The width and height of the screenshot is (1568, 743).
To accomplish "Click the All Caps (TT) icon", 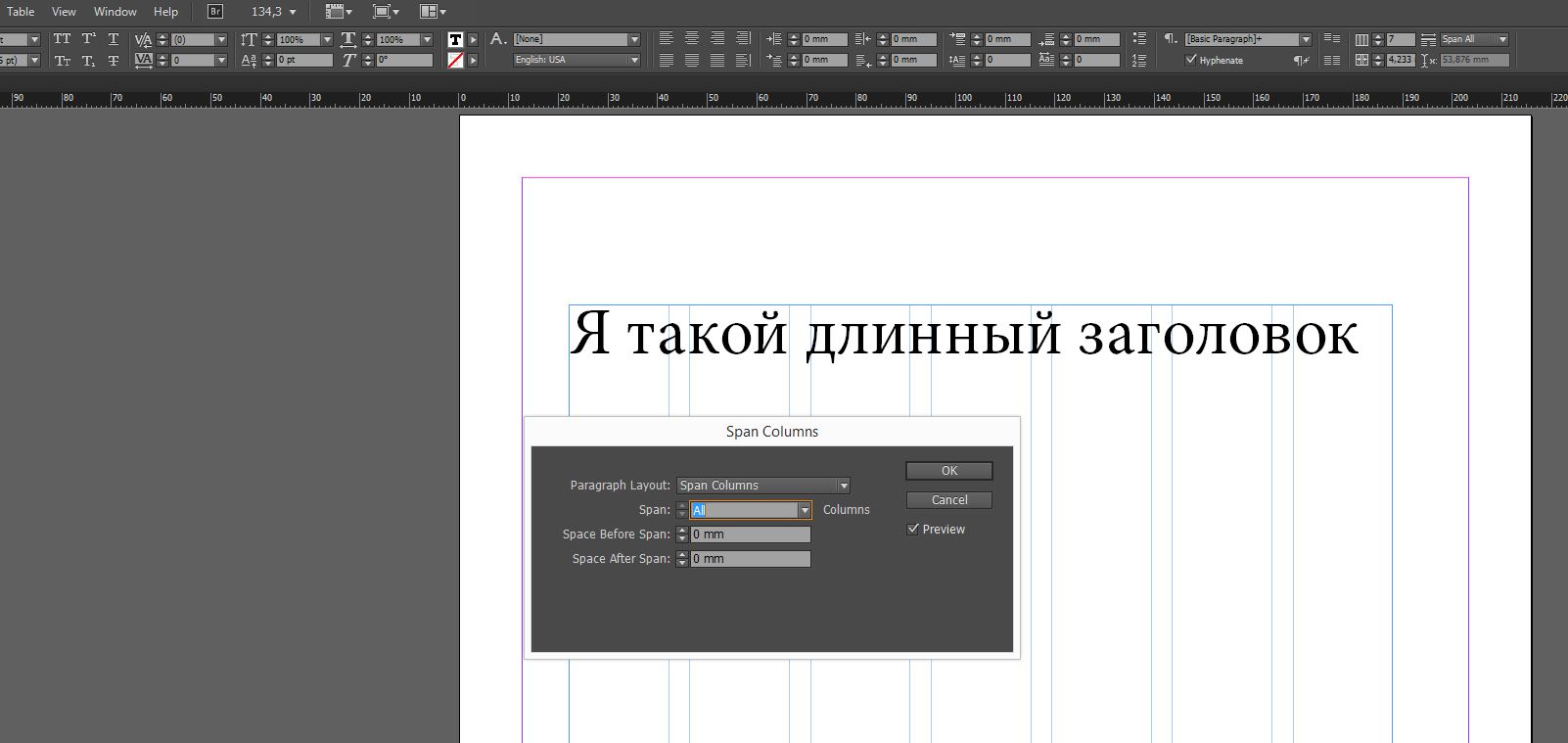I will click(63, 39).
